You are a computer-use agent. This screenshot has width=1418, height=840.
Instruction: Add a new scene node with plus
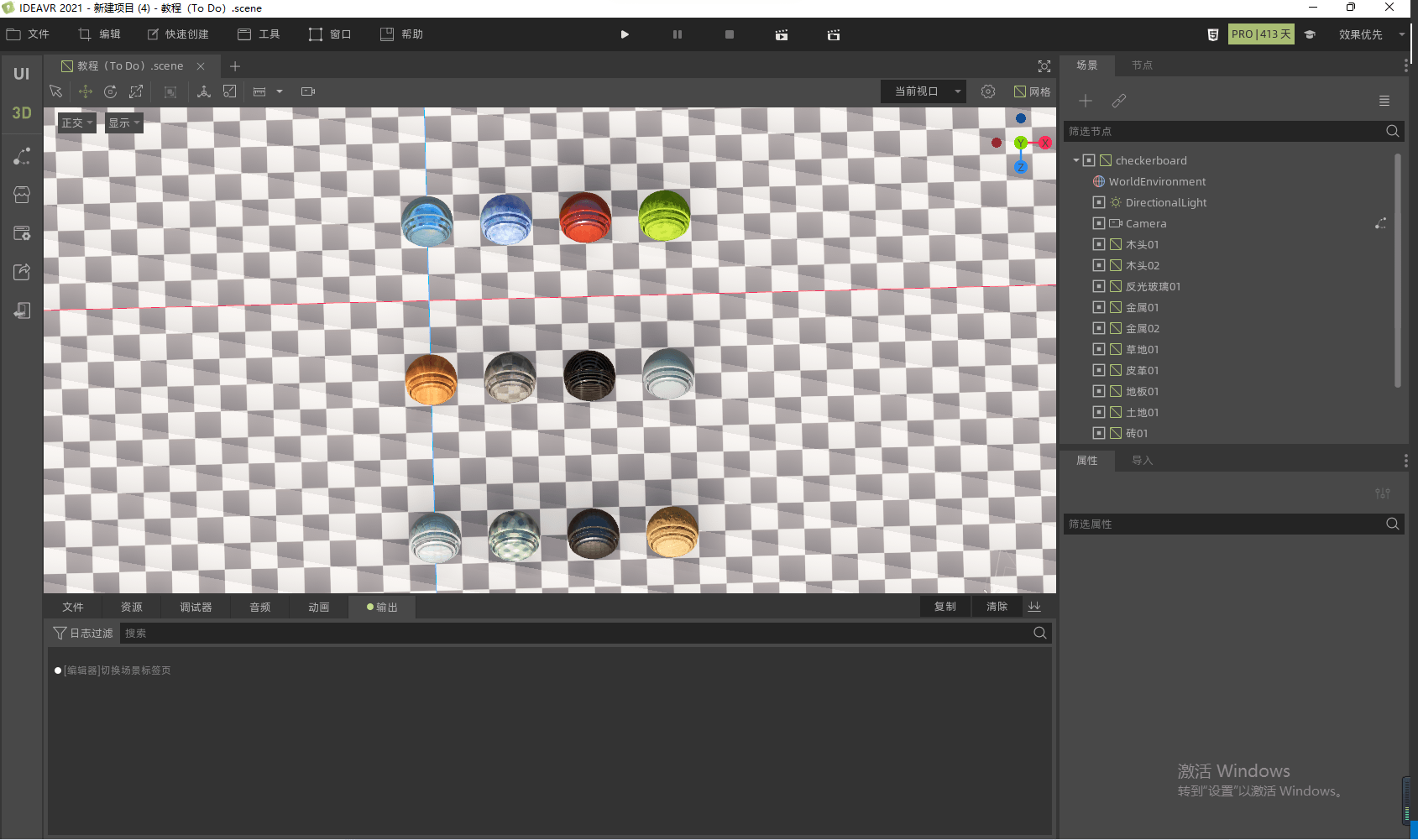tap(1086, 101)
